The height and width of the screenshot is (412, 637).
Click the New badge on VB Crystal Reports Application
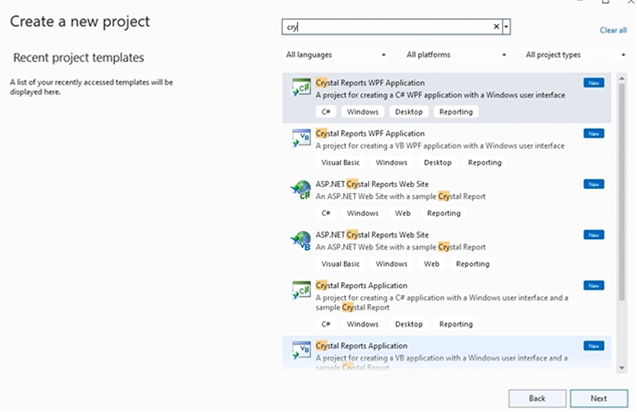click(594, 346)
